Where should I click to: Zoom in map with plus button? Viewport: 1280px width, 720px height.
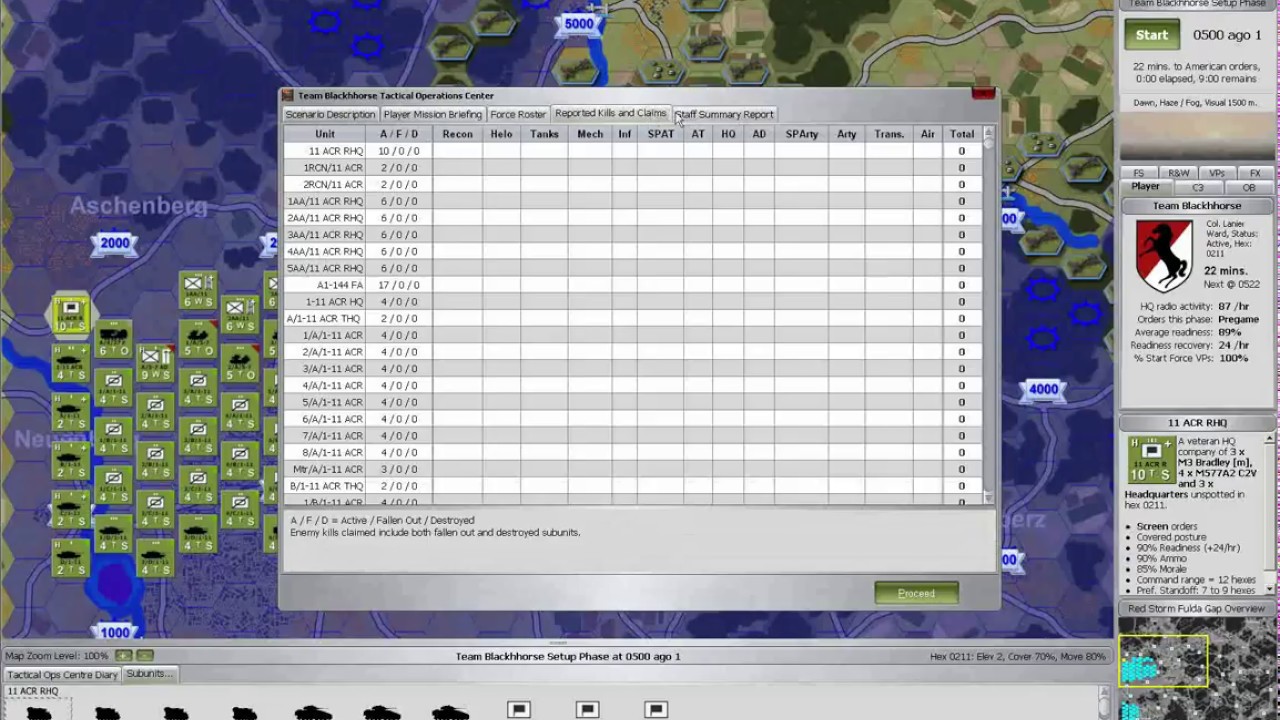(123, 656)
